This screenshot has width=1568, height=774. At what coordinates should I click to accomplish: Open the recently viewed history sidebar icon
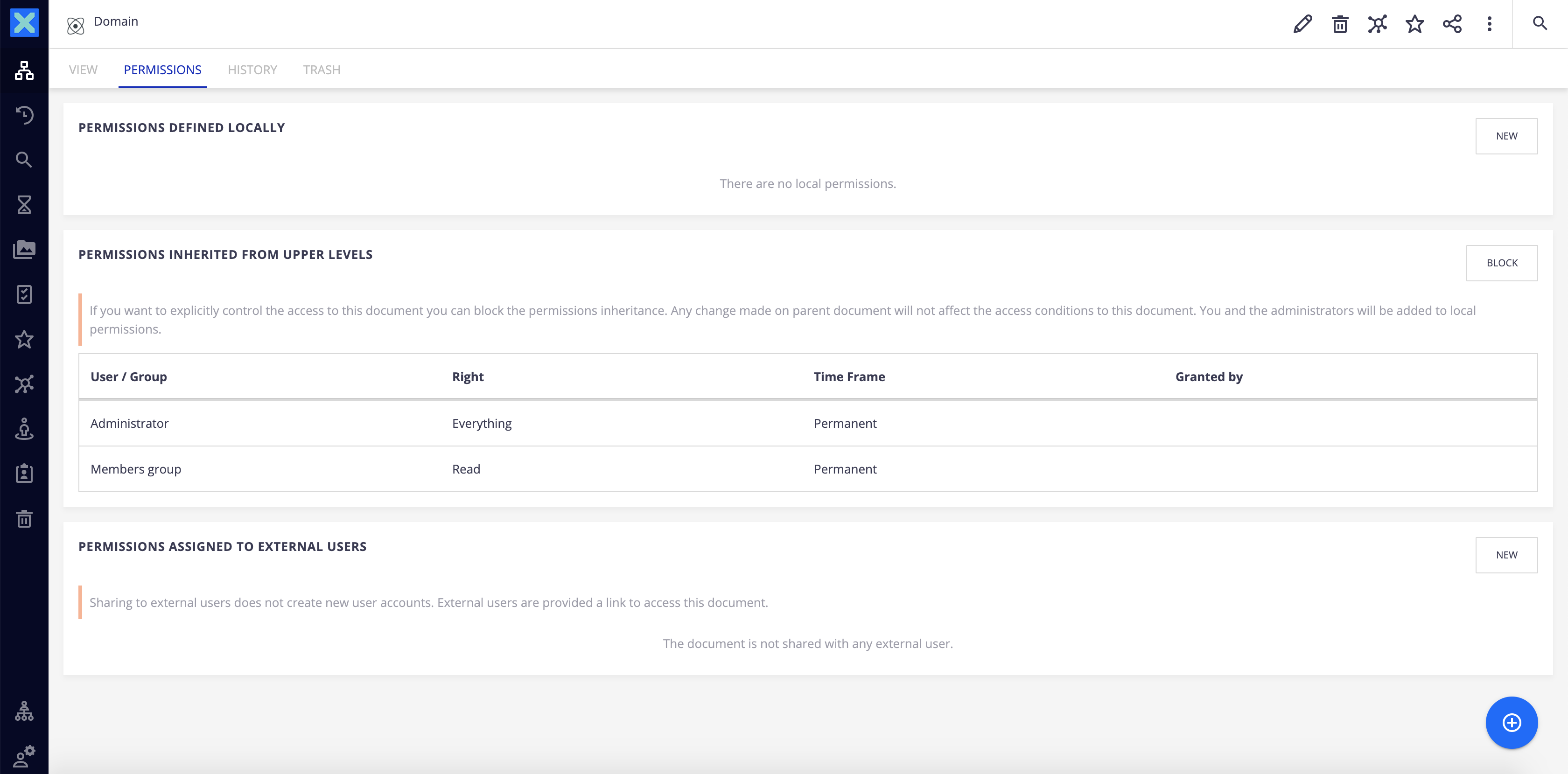tap(24, 115)
